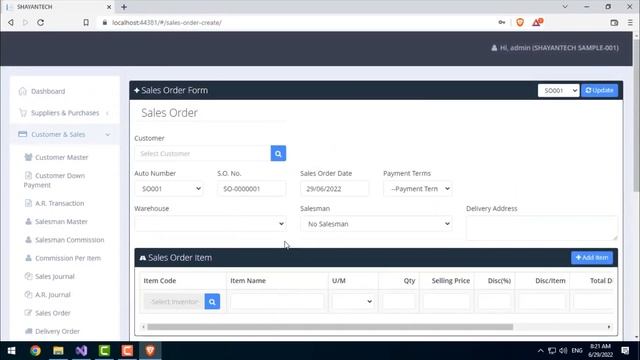The width and height of the screenshot is (640, 360).
Task: Open Customer Down Payment page
Action: click(x=54, y=180)
